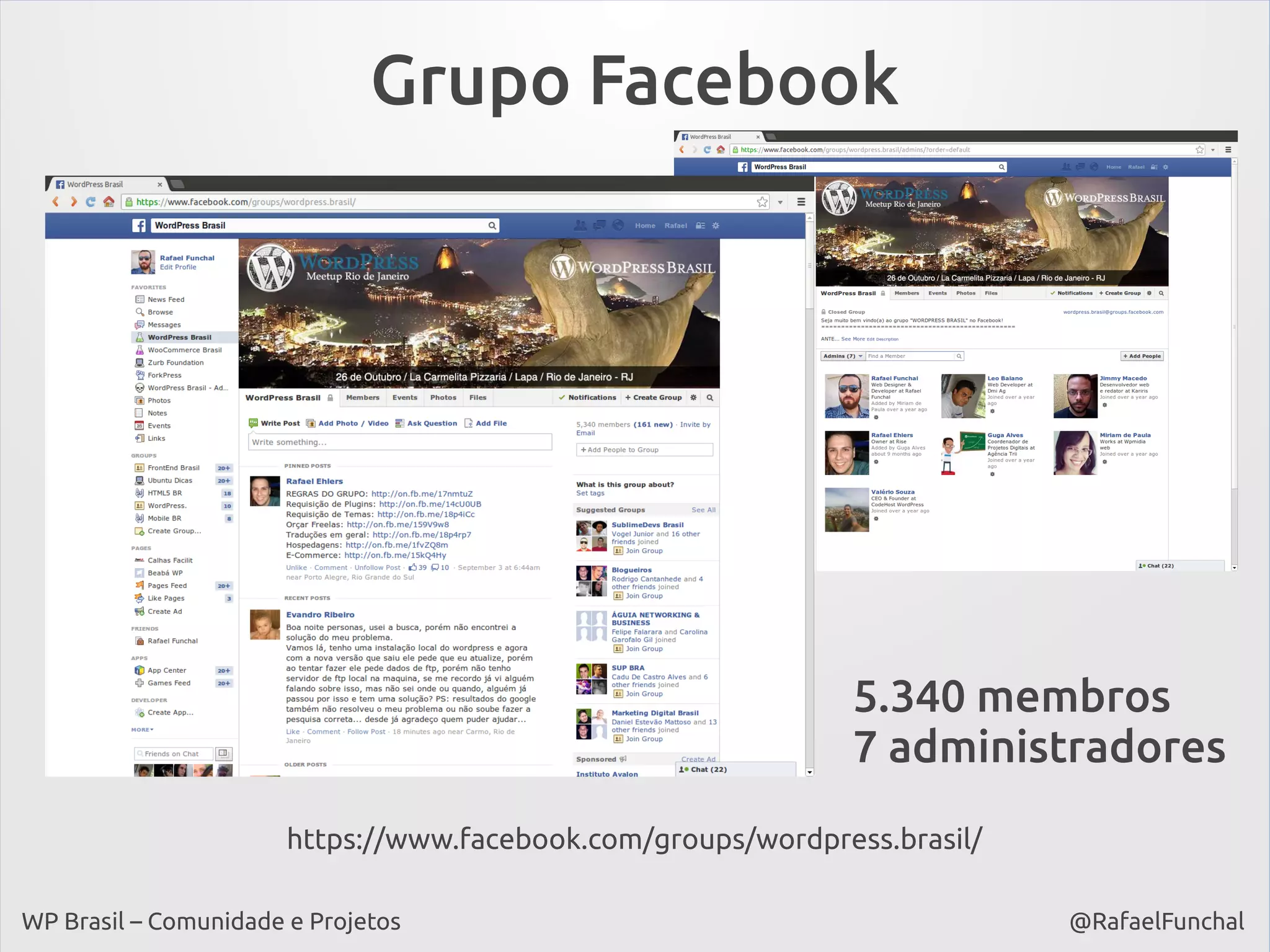Image resolution: width=1270 pixels, height=952 pixels.
Task: Open hamburger menu in front browser window
Action: 801,202
